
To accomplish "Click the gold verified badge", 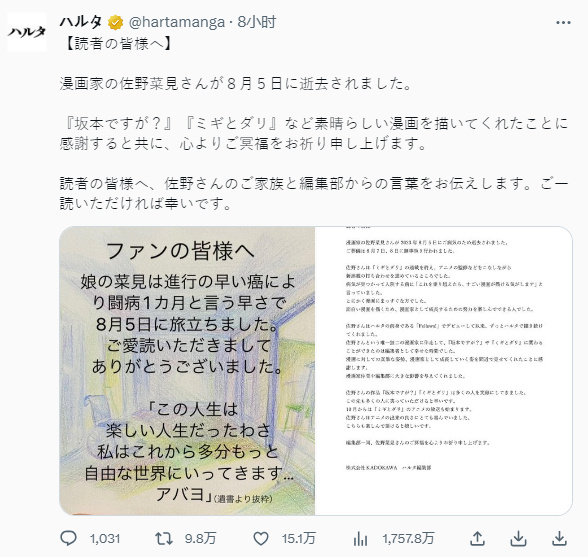I will point(116,23).
